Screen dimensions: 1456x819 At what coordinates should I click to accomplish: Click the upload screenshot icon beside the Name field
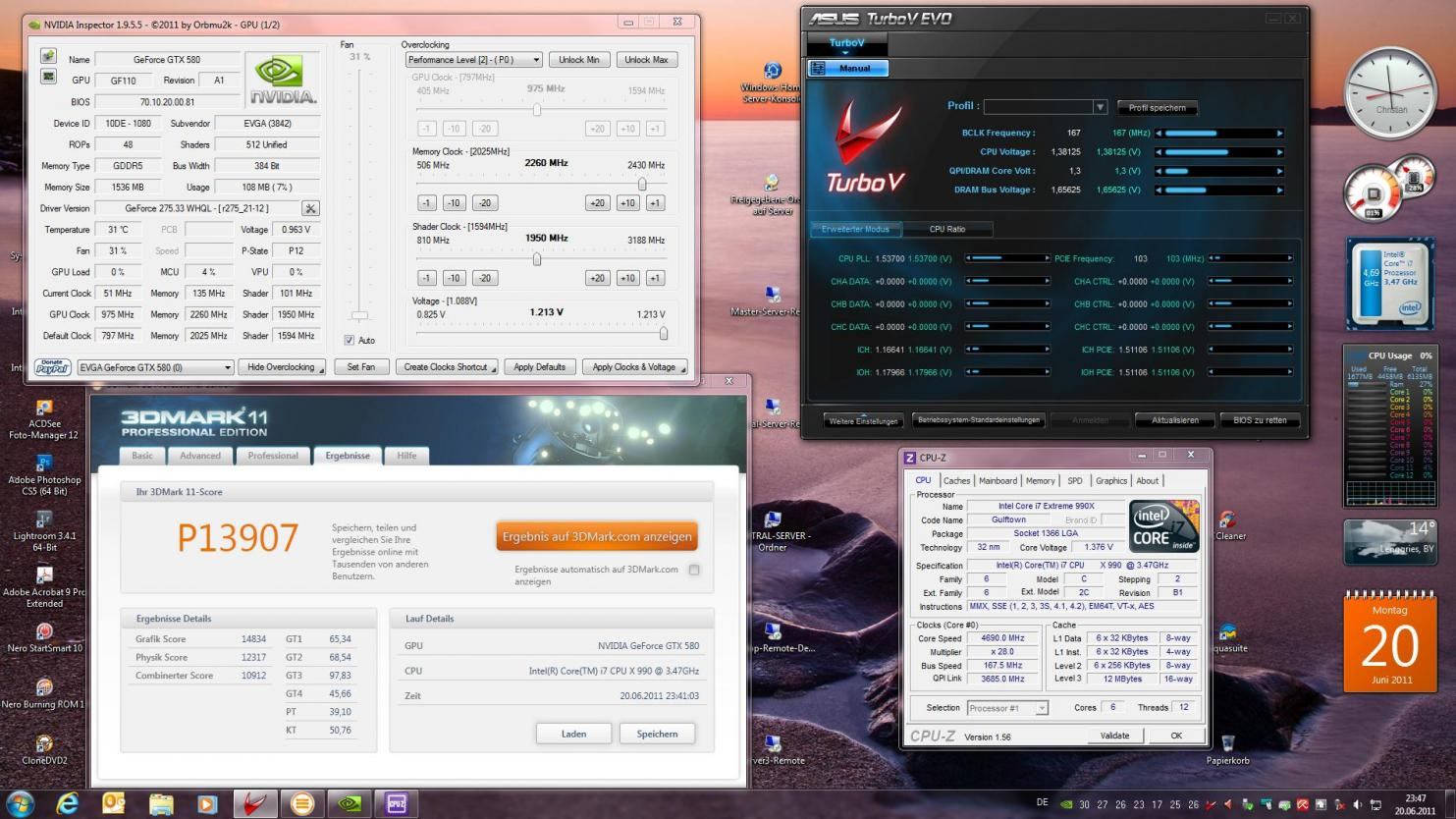48,57
